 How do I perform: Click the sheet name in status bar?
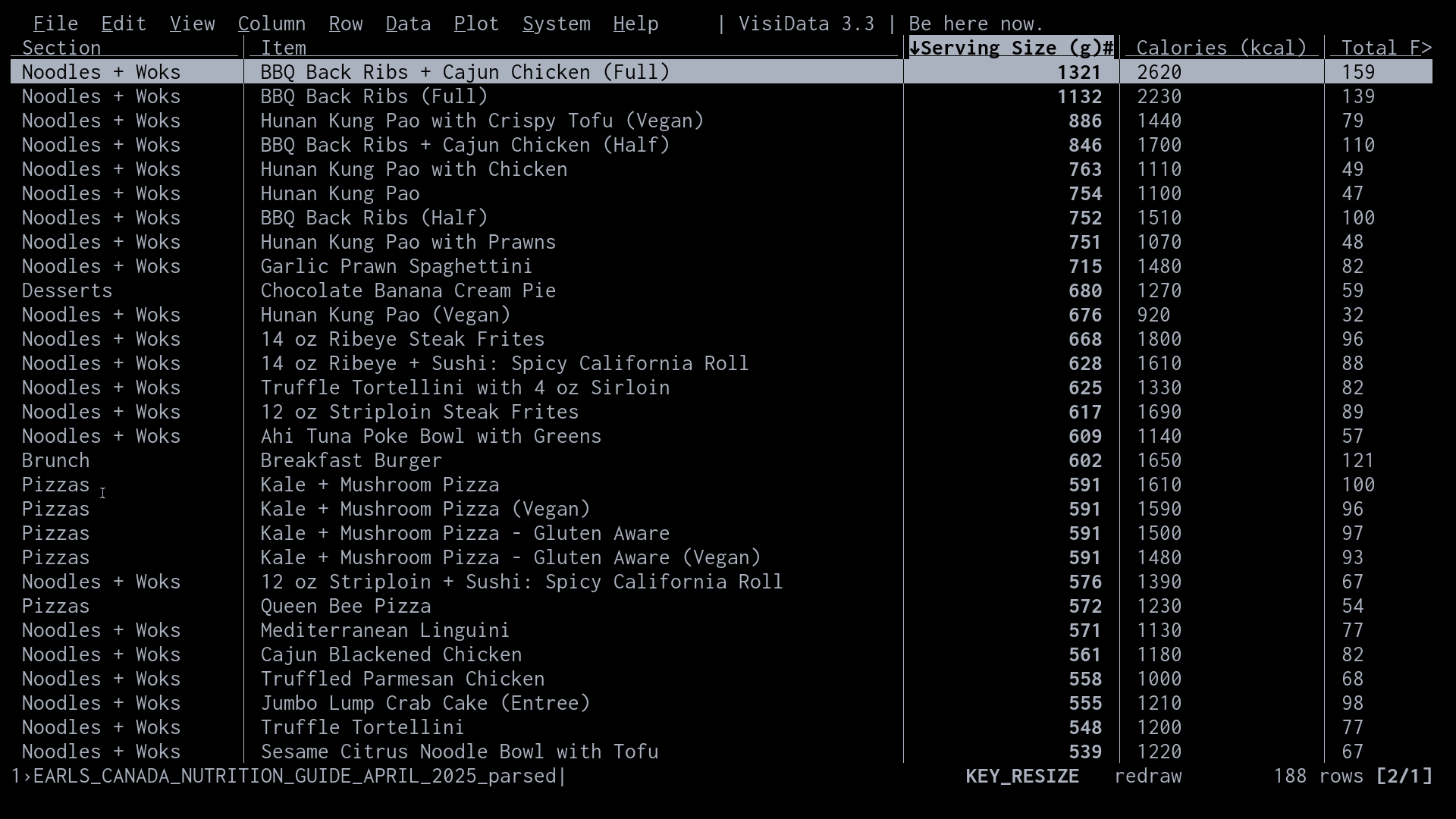click(x=294, y=776)
